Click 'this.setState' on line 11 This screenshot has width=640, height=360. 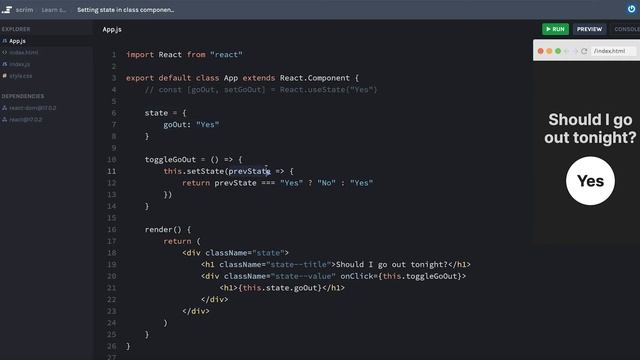[x=193, y=171]
